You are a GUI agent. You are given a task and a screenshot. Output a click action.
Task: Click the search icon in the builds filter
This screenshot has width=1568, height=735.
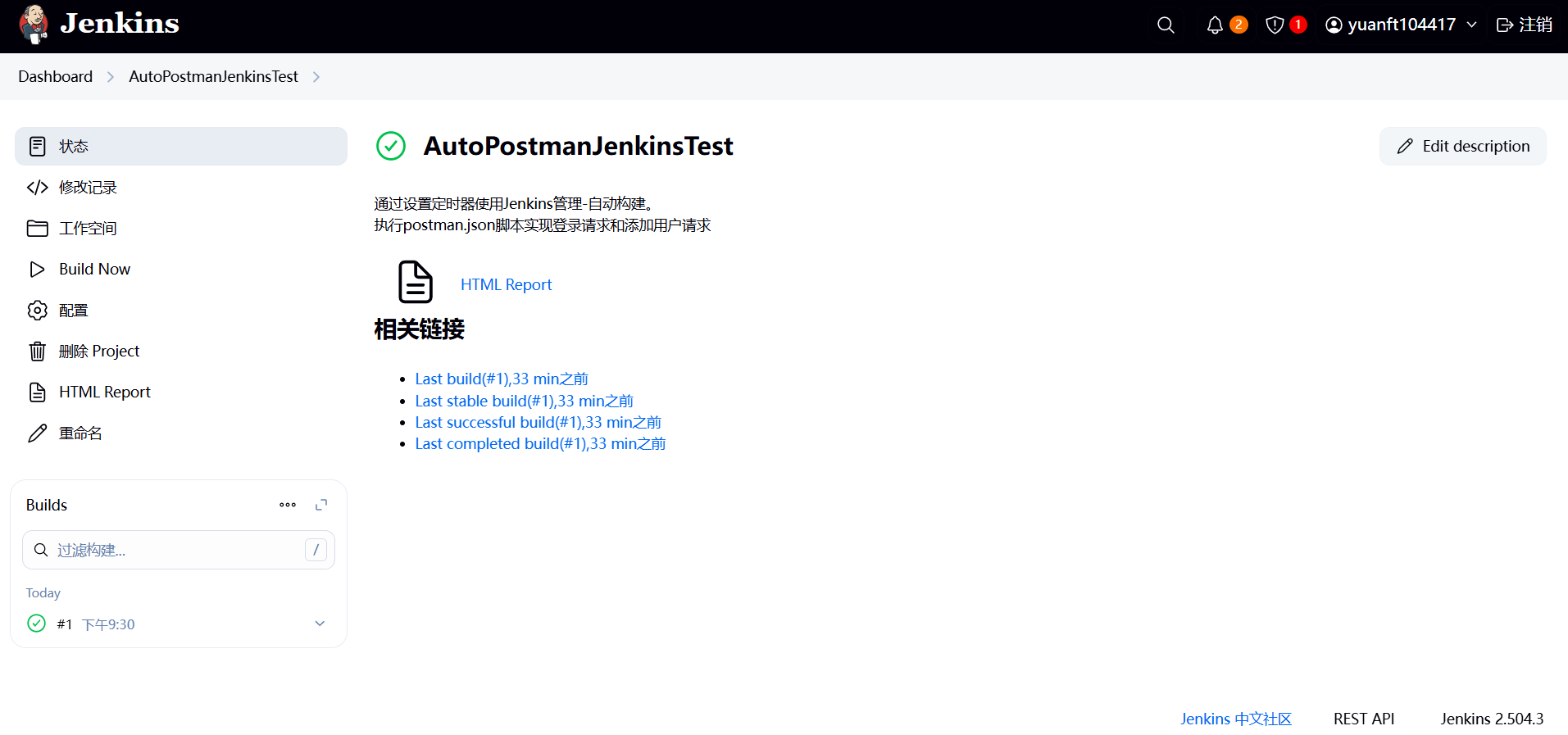pos(41,550)
